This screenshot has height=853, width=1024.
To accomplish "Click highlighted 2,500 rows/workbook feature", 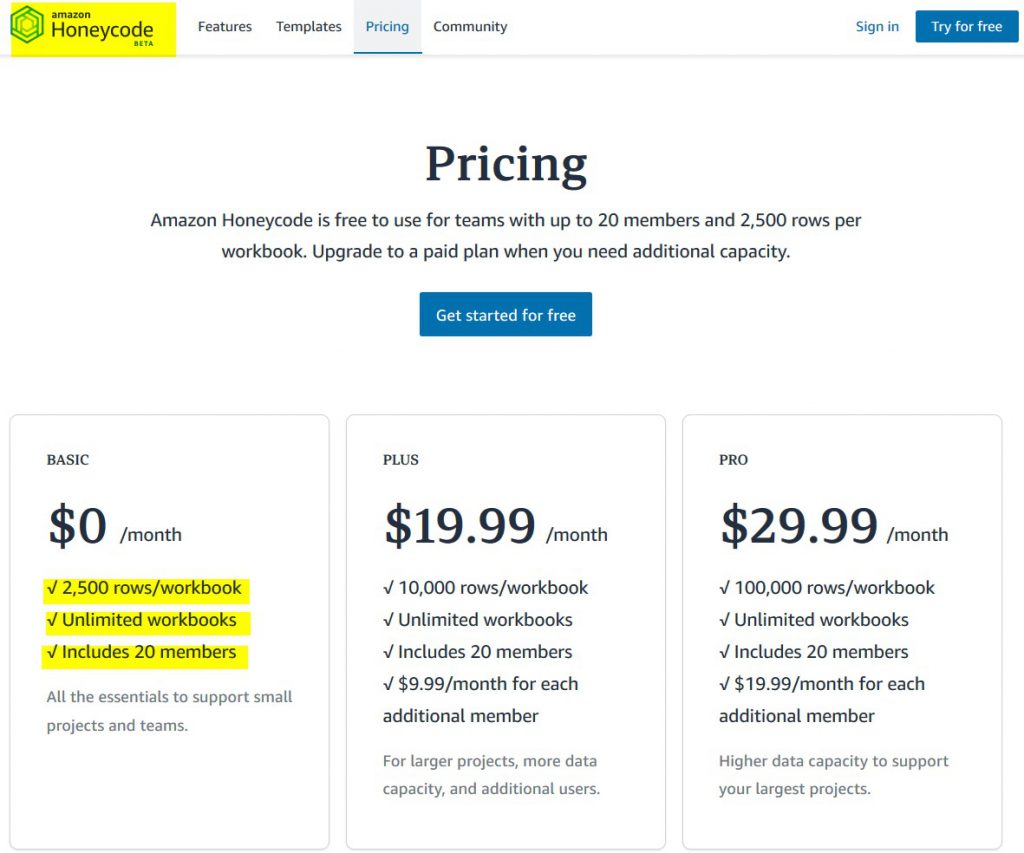I will tap(145, 588).
